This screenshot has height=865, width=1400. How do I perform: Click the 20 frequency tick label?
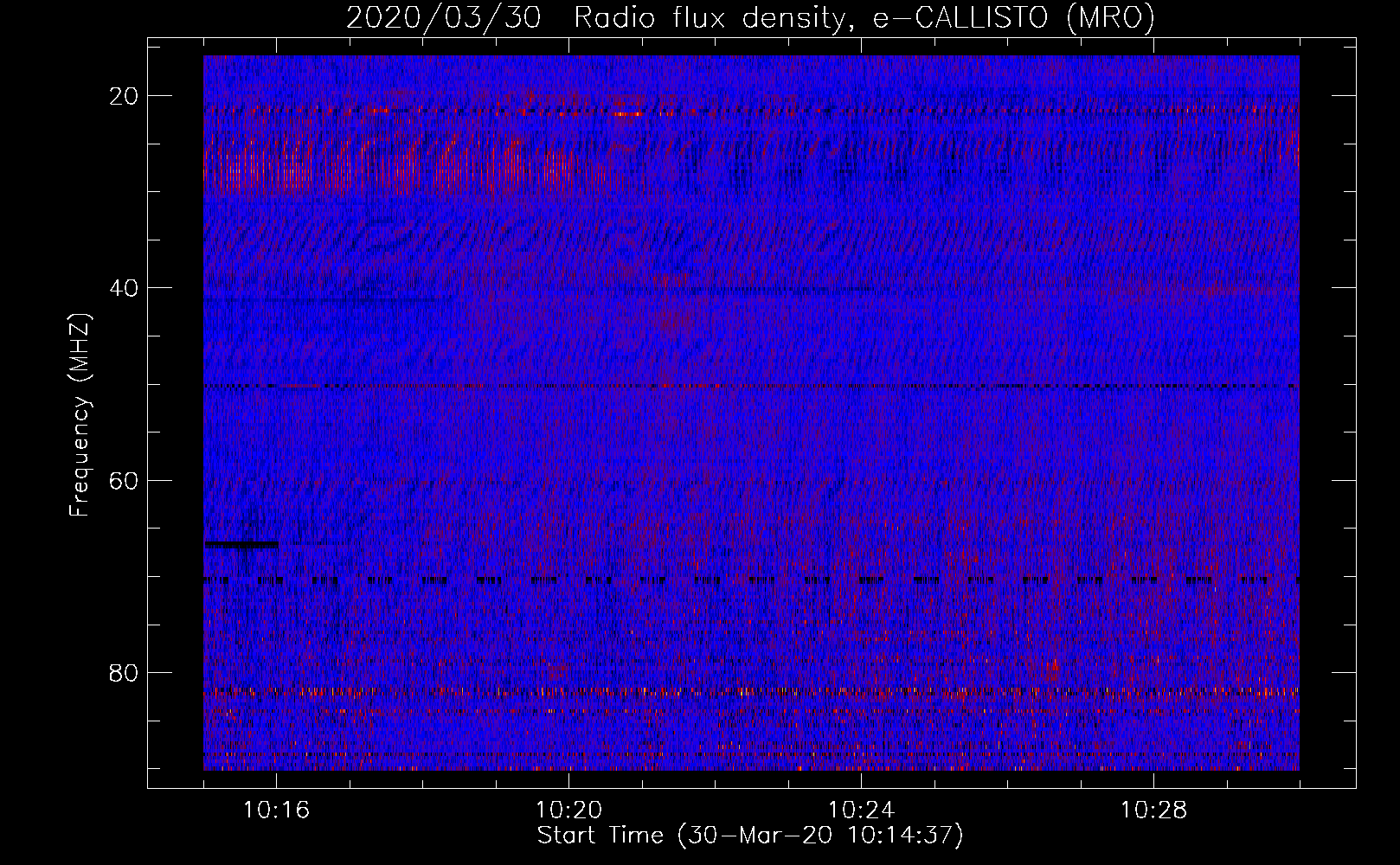click(x=125, y=96)
